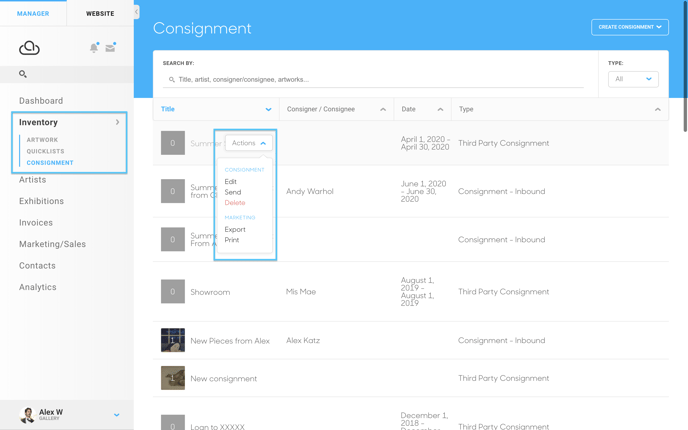
Task: Click the cloud logo icon
Action: [x=29, y=48]
